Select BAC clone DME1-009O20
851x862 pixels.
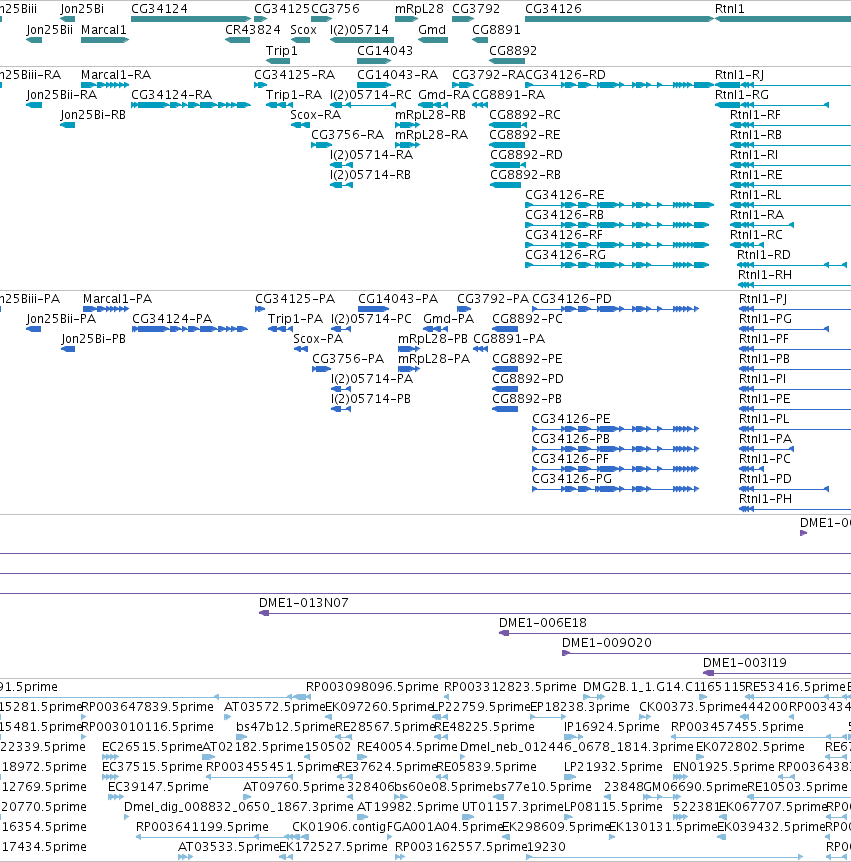pyautogui.click(x=606, y=642)
